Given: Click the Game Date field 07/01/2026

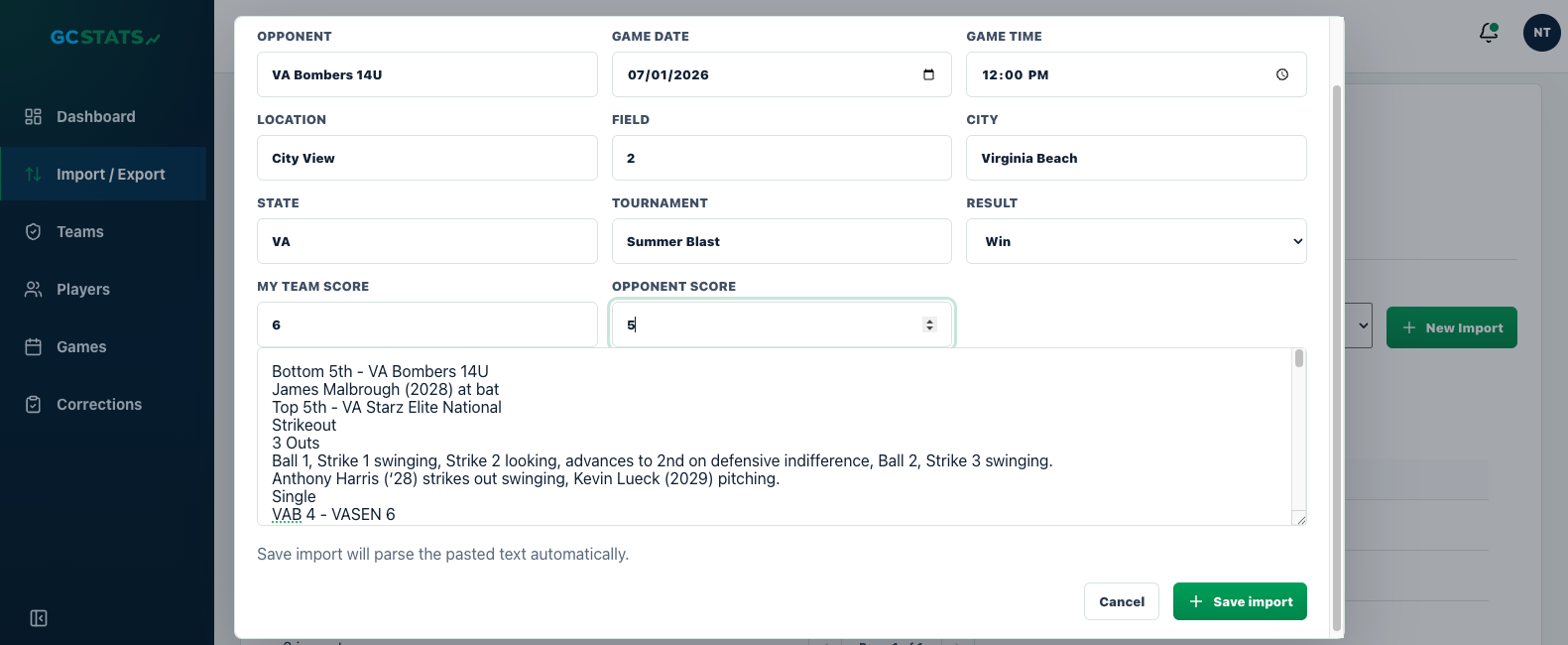Looking at the screenshot, I should point(782,74).
